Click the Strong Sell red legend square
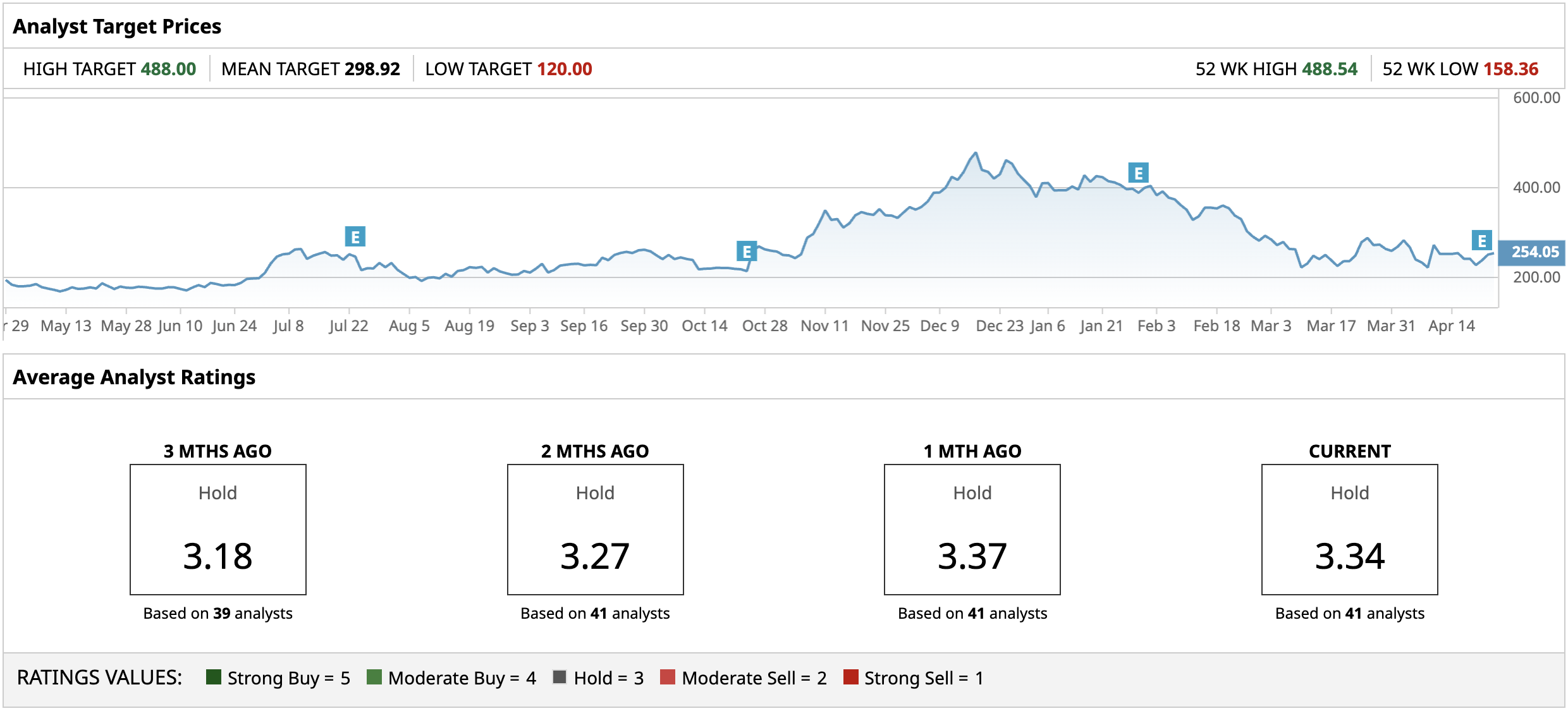Screen dimensions: 1568x711 tap(850, 677)
